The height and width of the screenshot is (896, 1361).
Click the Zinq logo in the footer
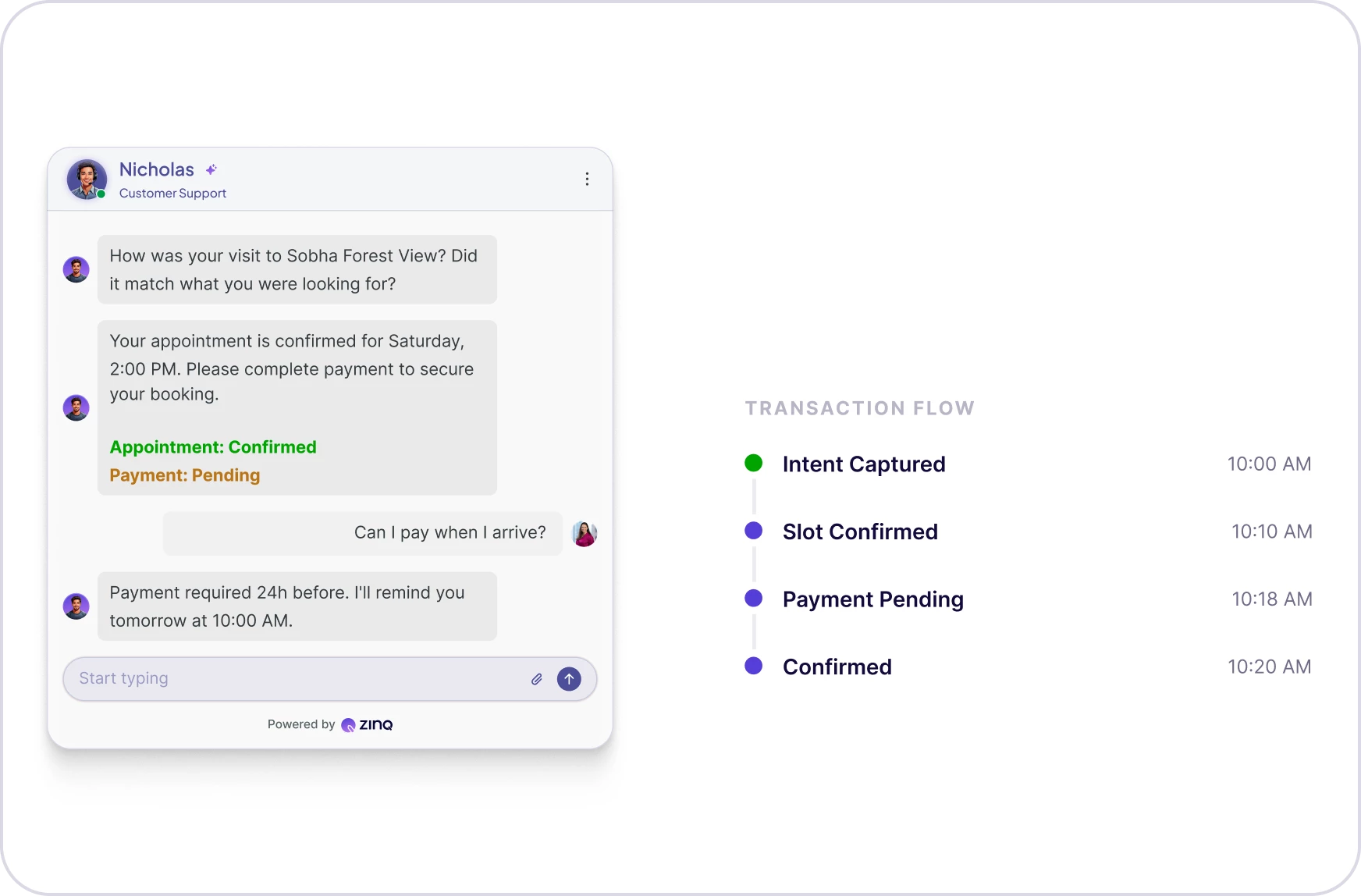368,725
